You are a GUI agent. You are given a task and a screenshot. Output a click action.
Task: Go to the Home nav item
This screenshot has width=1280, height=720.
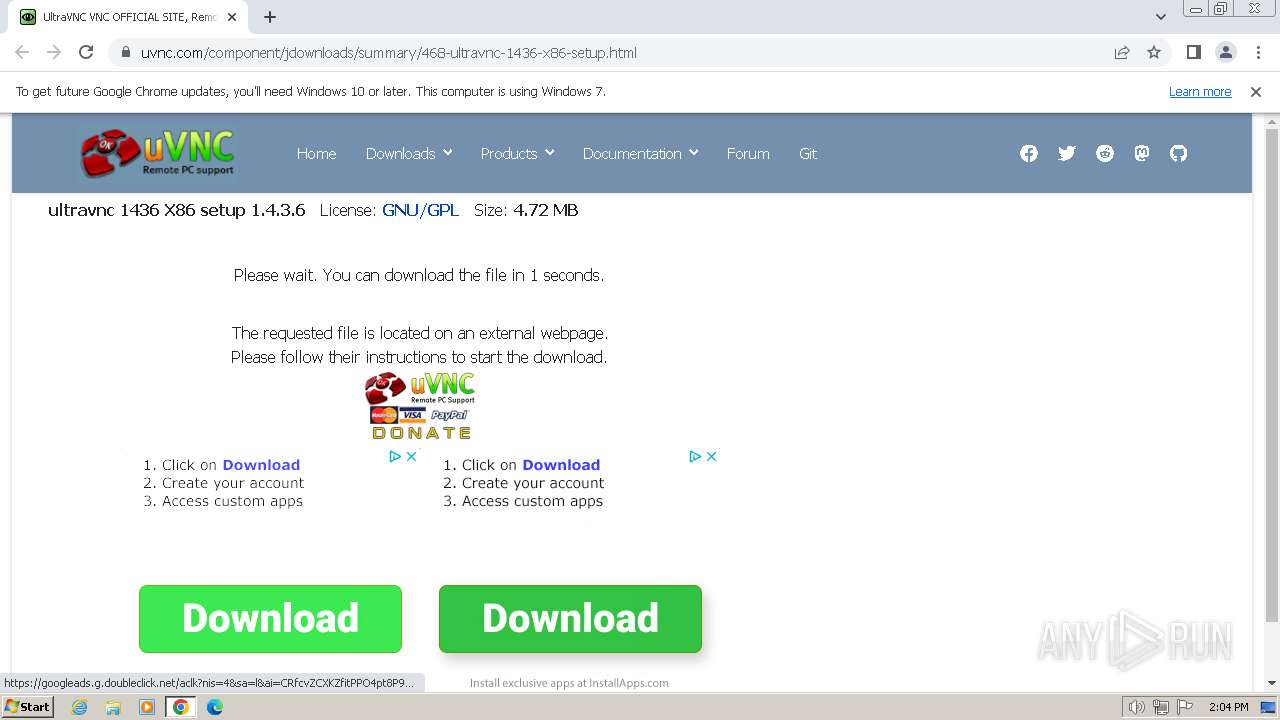point(316,153)
